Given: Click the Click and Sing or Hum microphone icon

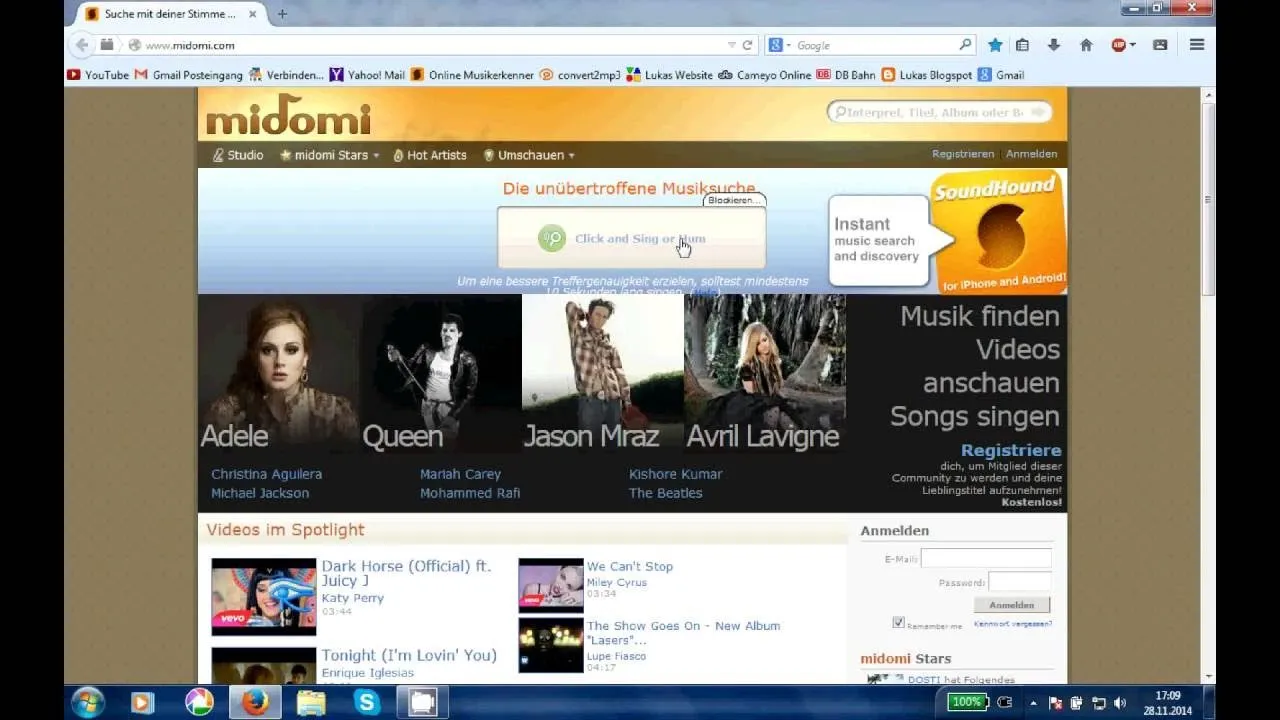Looking at the screenshot, I should pos(551,238).
